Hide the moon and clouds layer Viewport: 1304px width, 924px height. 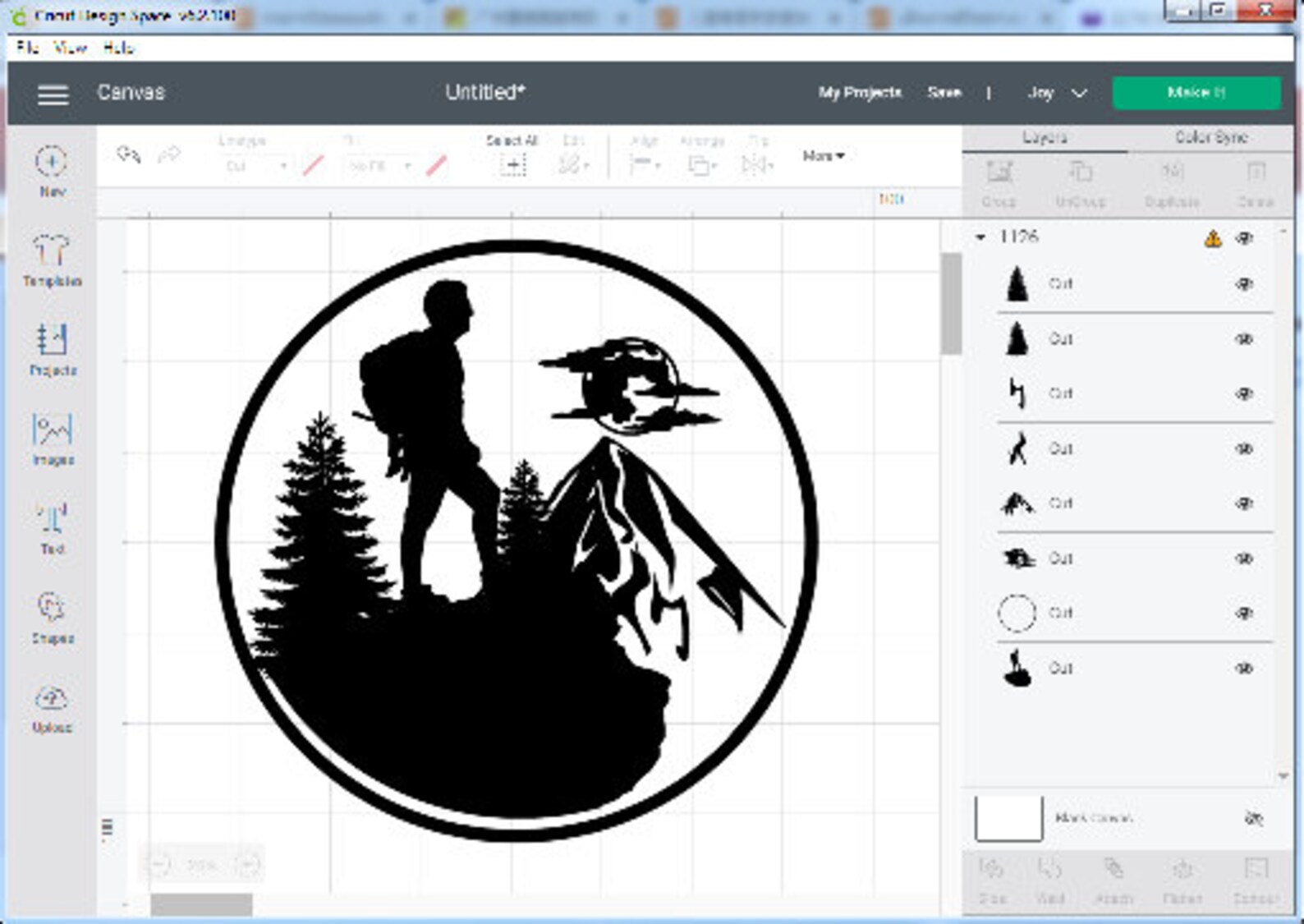[x=1245, y=559]
